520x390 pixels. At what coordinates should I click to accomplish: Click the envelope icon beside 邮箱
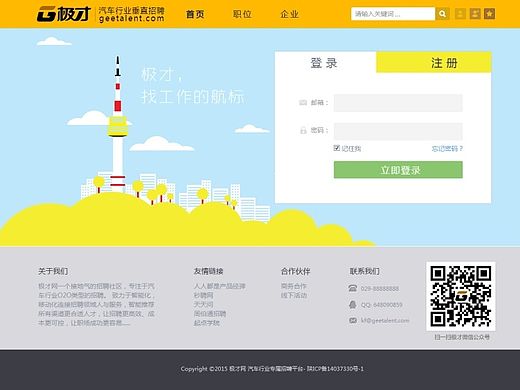(x=303, y=102)
